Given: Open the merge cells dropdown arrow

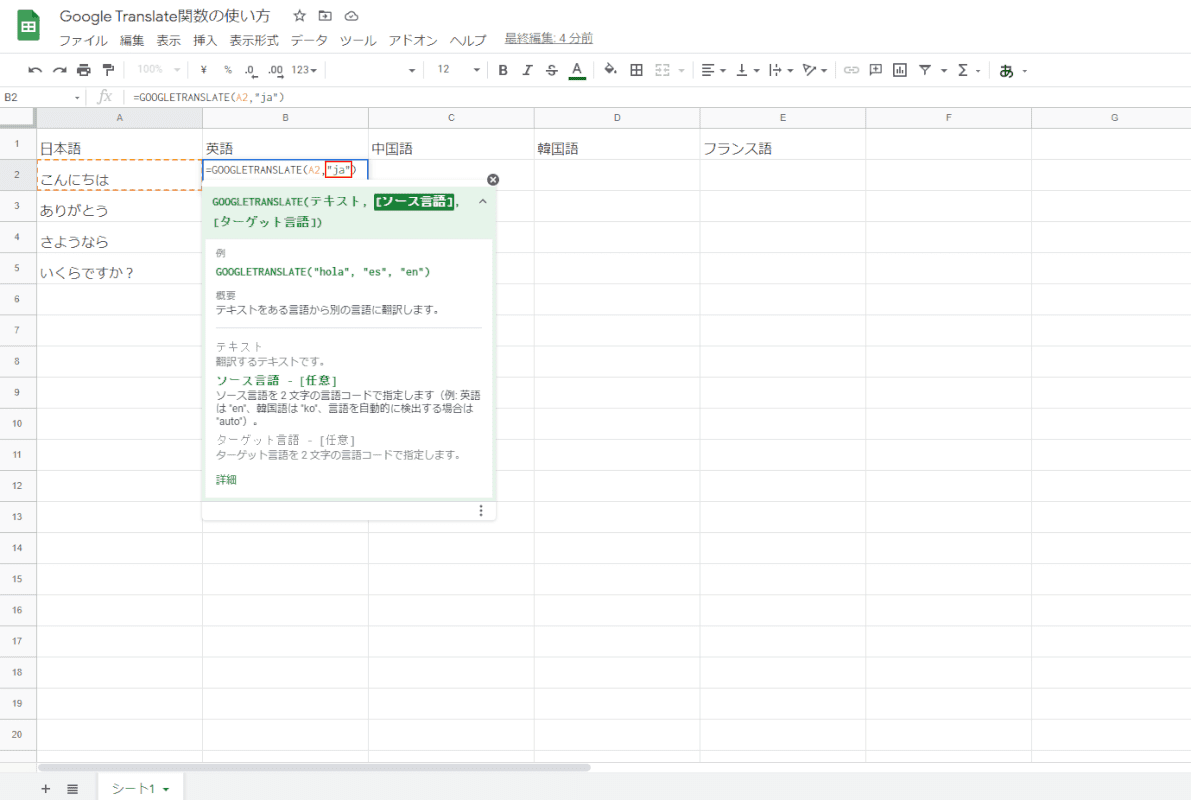Looking at the screenshot, I should tap(681, 71).
